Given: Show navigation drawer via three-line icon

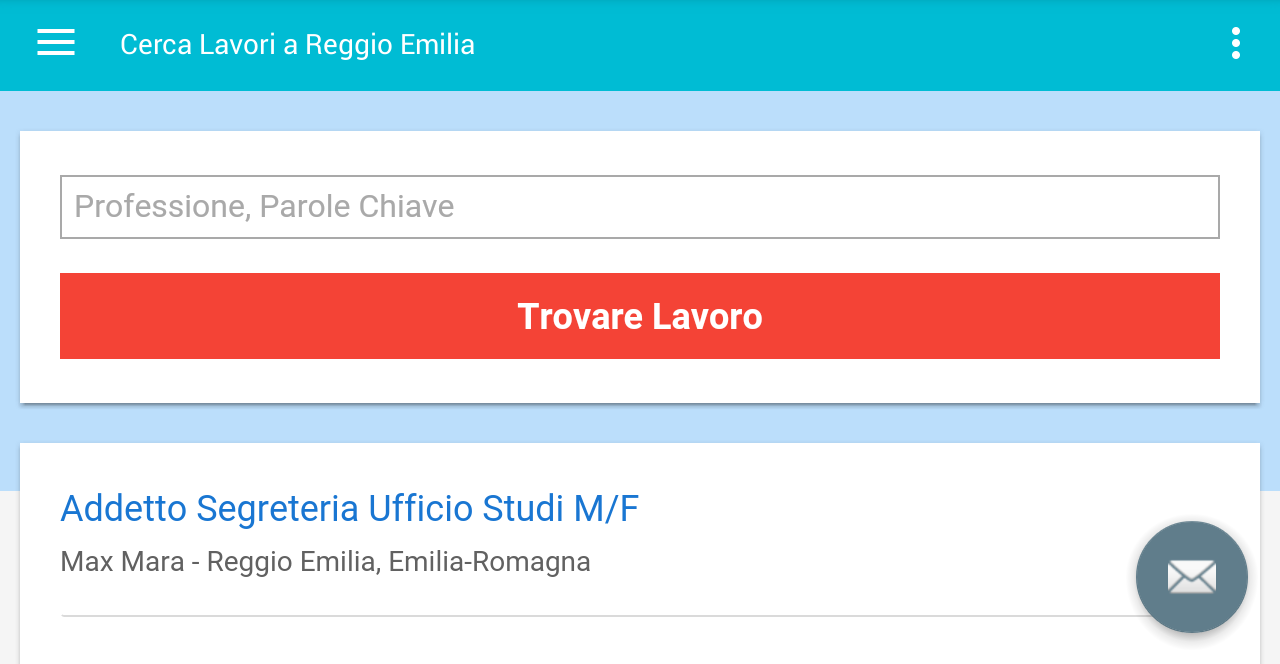Looking at the screenshot, I should 56,43.
